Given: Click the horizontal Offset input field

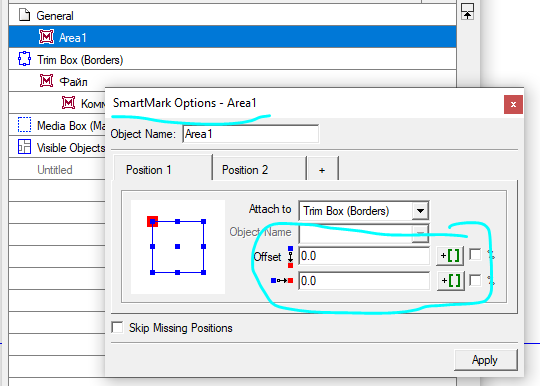Looking at the screenshot, I should pos(364,281).
